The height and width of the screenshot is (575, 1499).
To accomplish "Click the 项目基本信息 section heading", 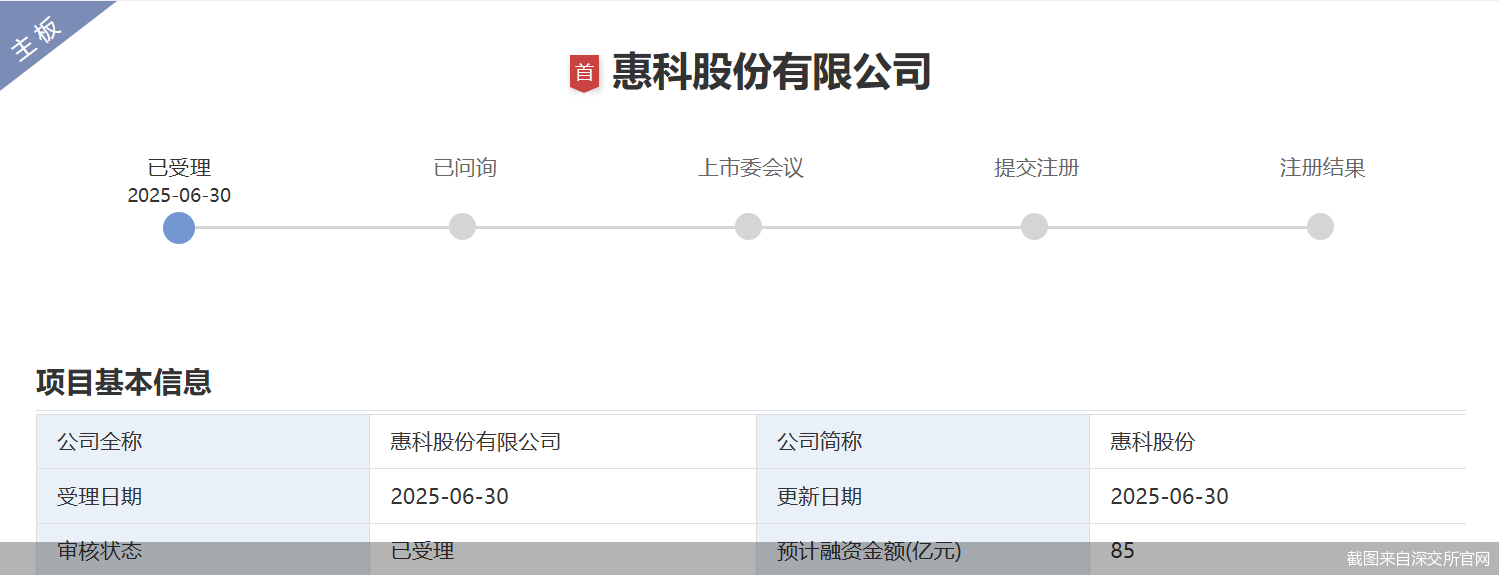I will [124, 382].
